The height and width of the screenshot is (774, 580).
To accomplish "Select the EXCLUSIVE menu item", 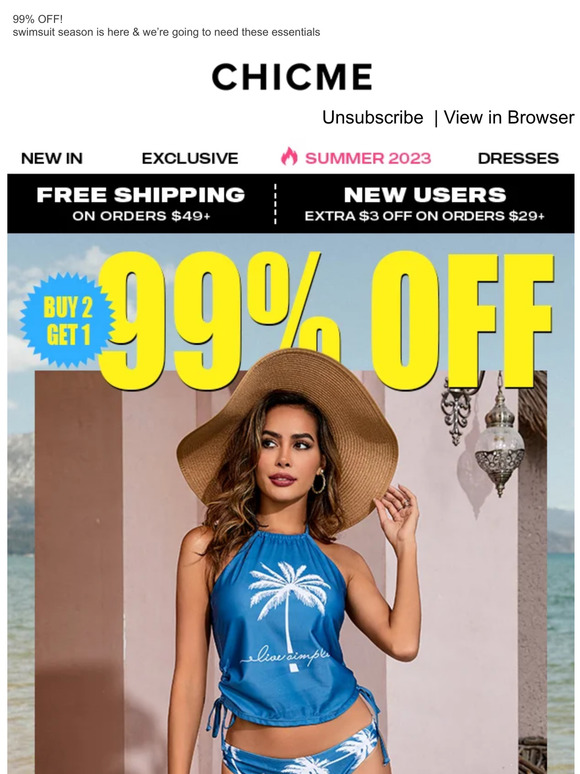I will click(x=190, y=158).
